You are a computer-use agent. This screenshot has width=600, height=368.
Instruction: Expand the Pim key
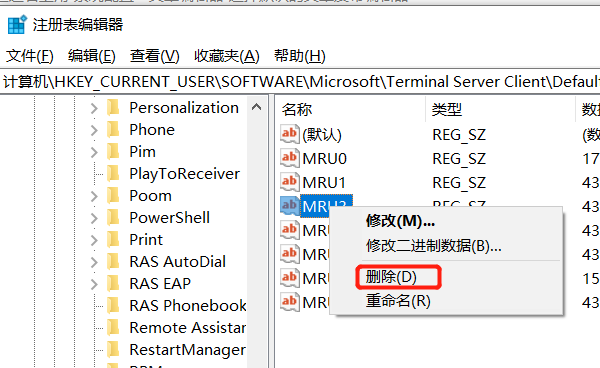94,152
